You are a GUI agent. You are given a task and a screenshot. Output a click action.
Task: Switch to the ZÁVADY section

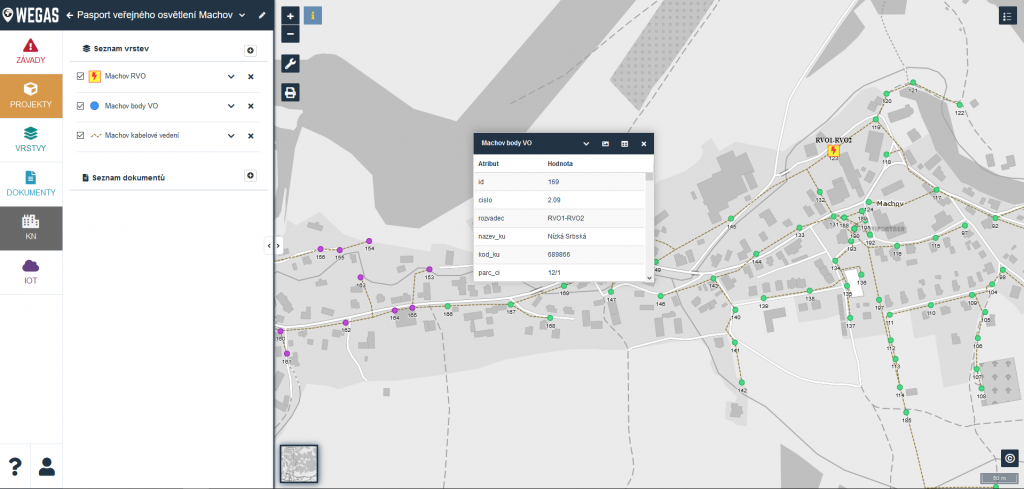coord(30,52)
